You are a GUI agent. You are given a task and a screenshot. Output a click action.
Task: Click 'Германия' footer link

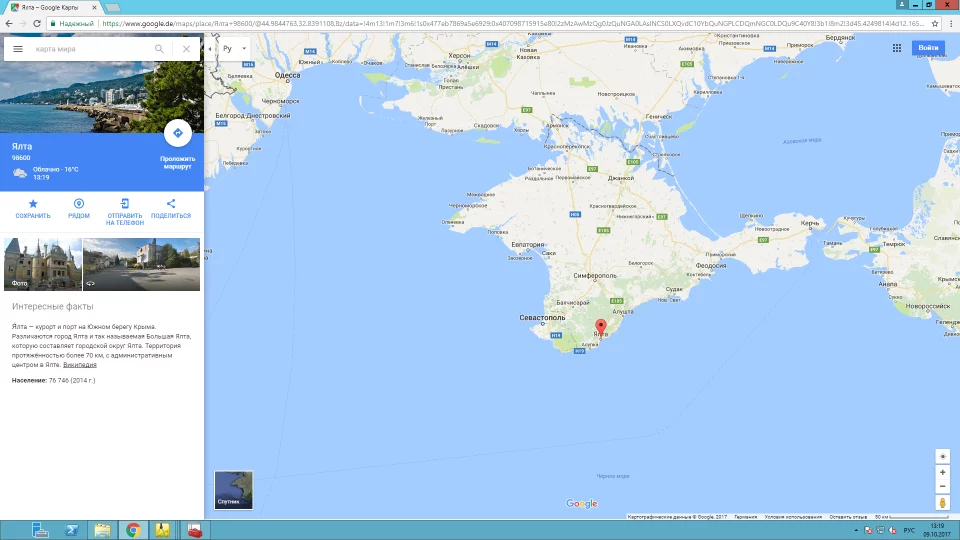(746, 517)
